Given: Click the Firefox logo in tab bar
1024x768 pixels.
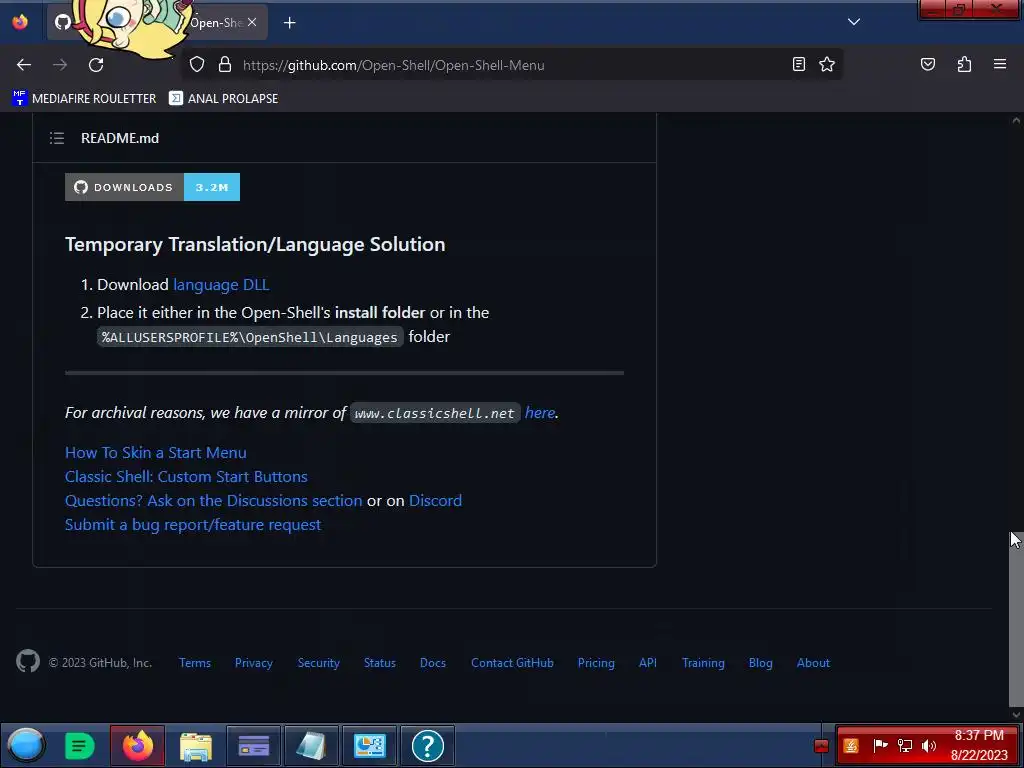Looking at the screenshot, I should [x=20, y=22].
